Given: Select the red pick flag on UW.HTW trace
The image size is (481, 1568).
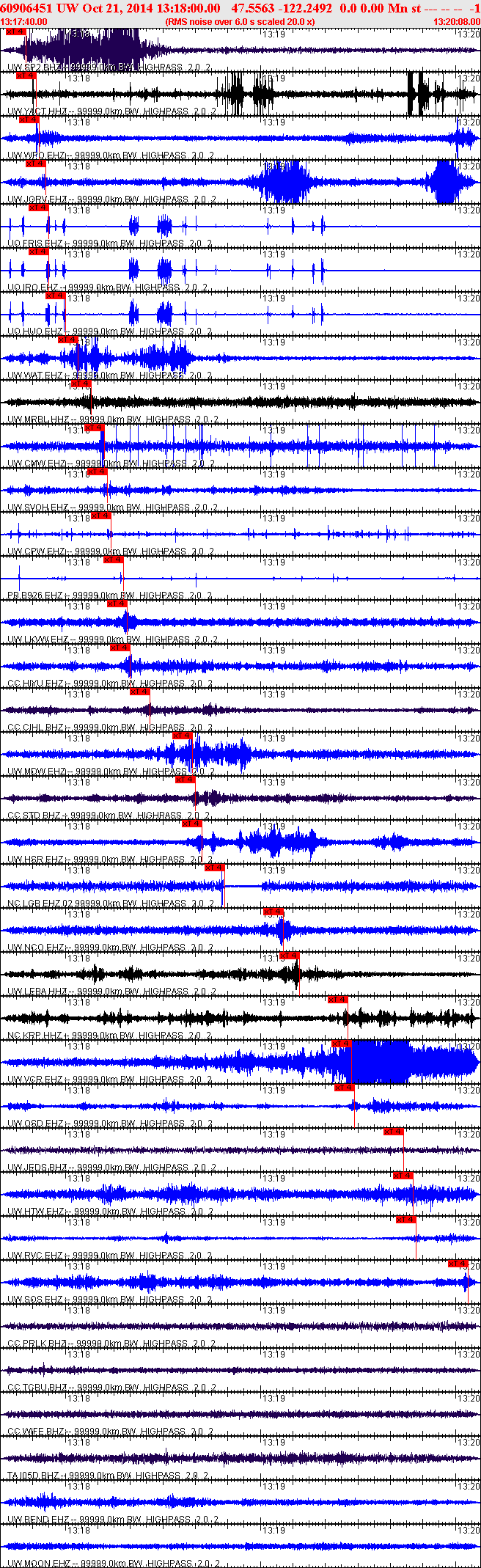Looking at the screenshot, I should pos(403,1176).
